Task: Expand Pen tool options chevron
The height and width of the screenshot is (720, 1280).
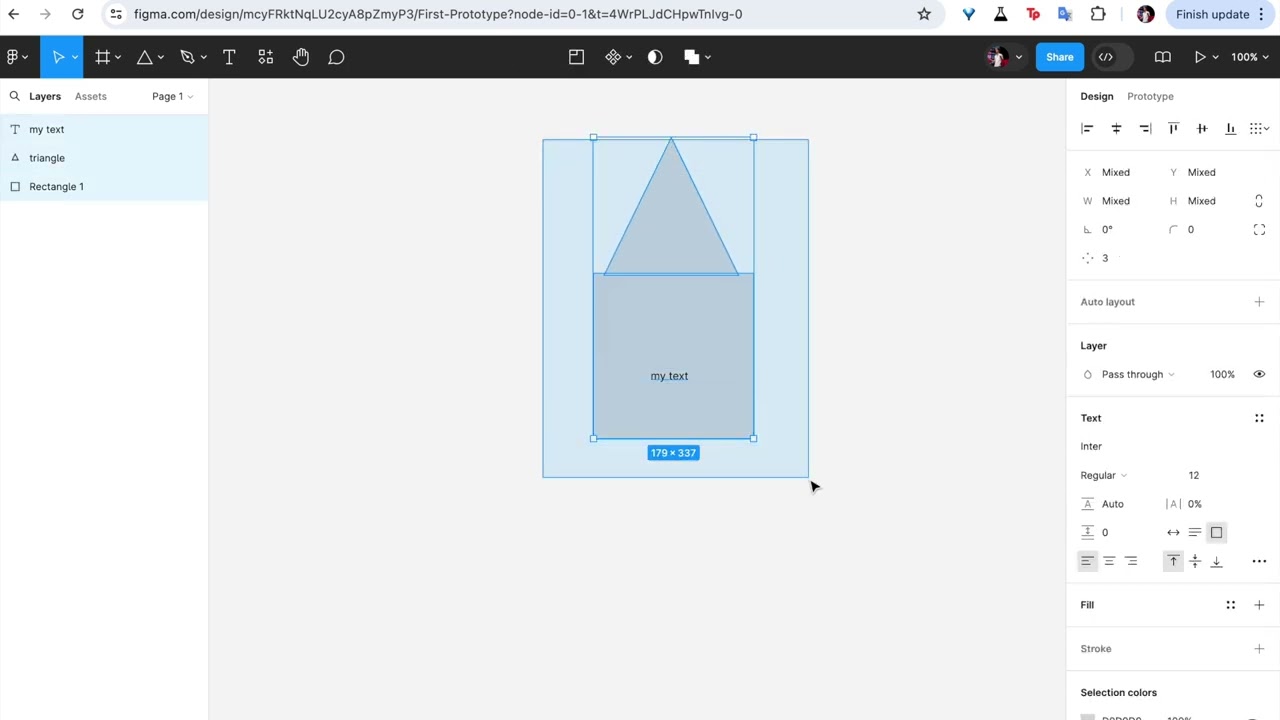Action: pos(203,57)
